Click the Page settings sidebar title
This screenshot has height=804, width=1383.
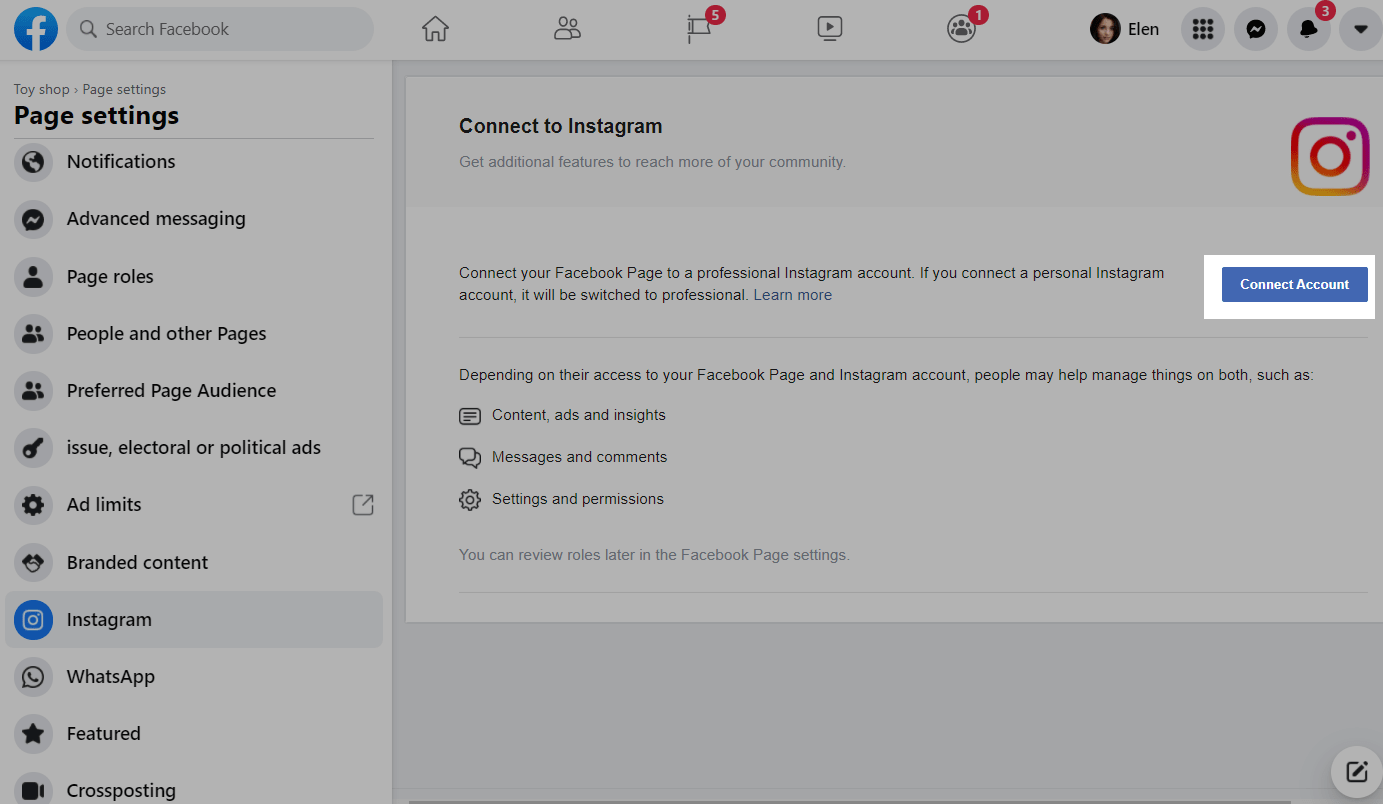97,116
